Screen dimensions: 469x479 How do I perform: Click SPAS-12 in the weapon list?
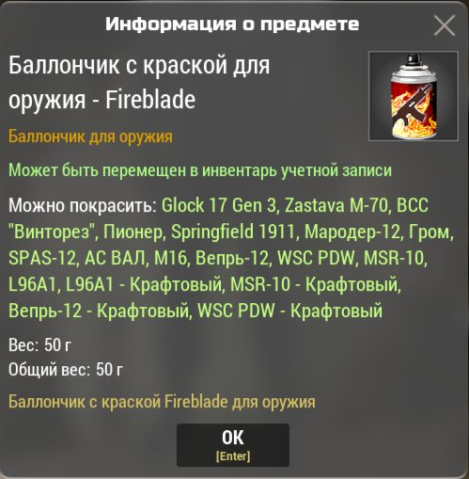click(x=42, y=258)
